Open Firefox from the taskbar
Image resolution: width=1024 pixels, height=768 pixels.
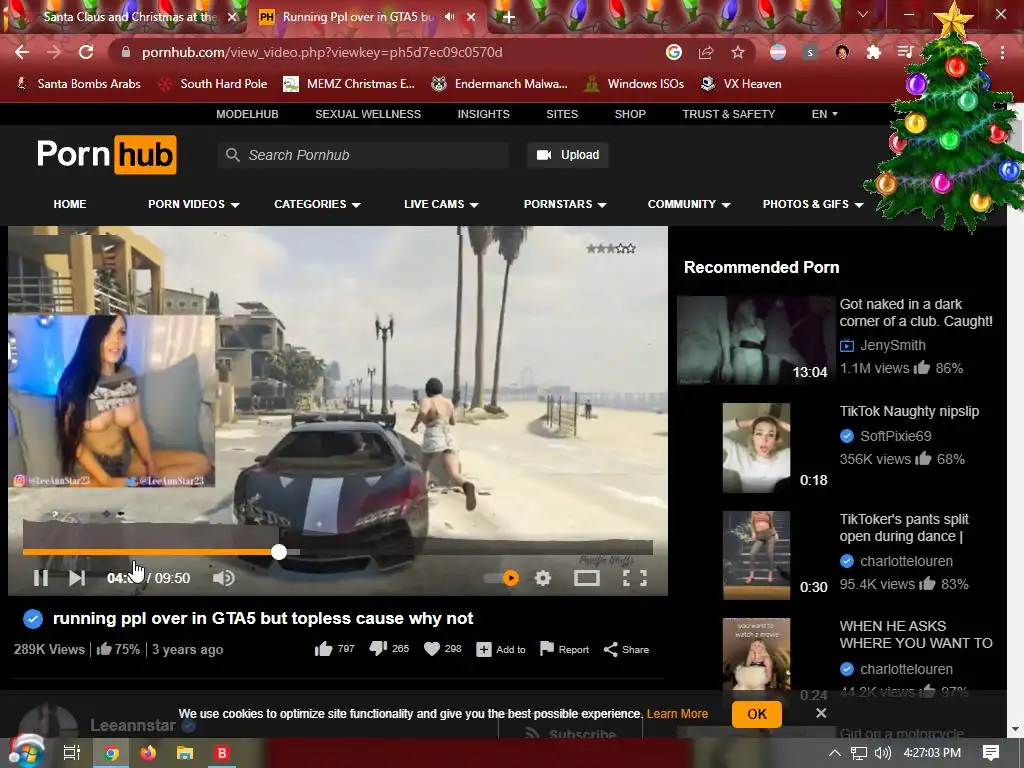[148, 753]
